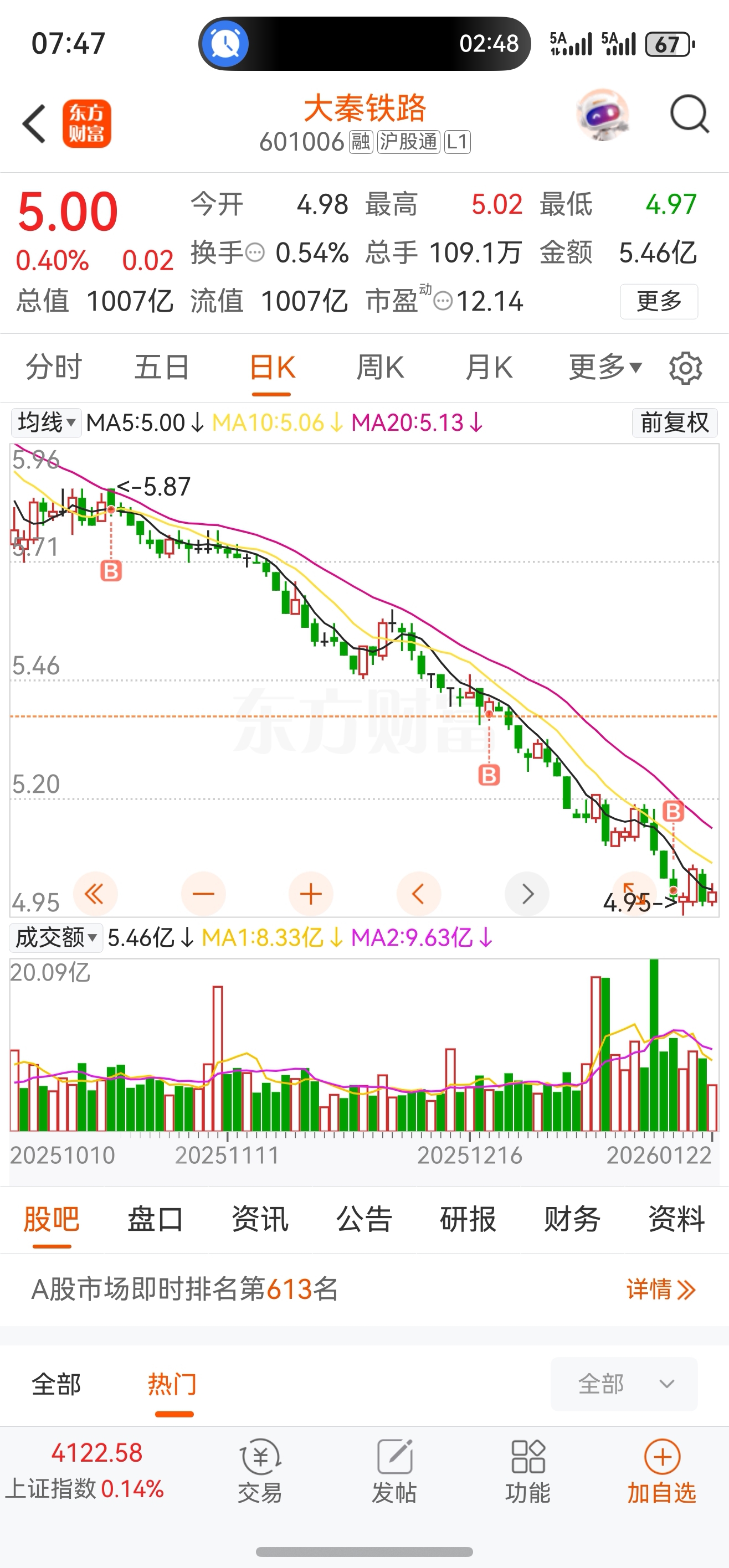Tap the info icon next to 换手
This screenshot has height=1568, width=729.
pos(255,252)
